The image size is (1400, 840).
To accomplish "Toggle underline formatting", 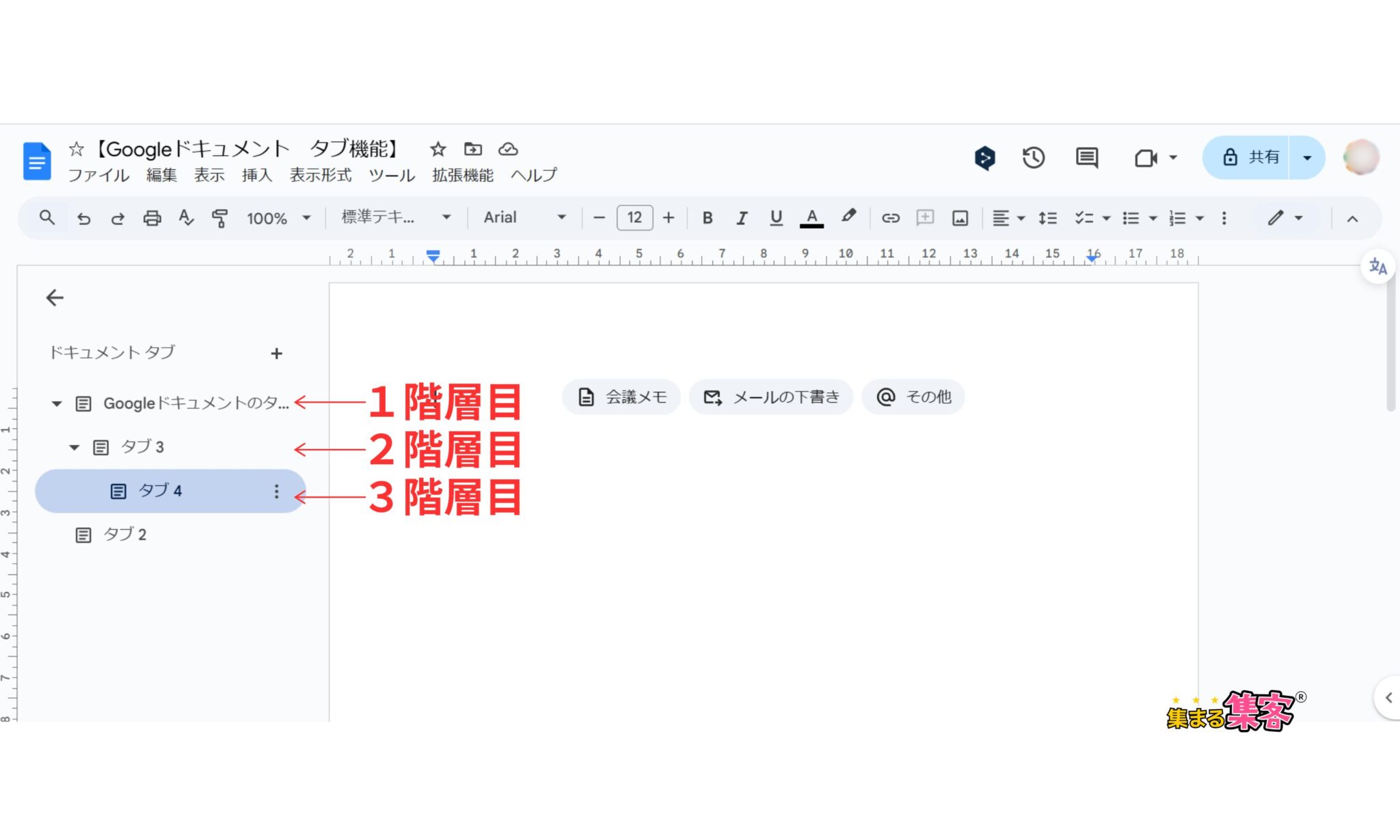I will point(776,218).
